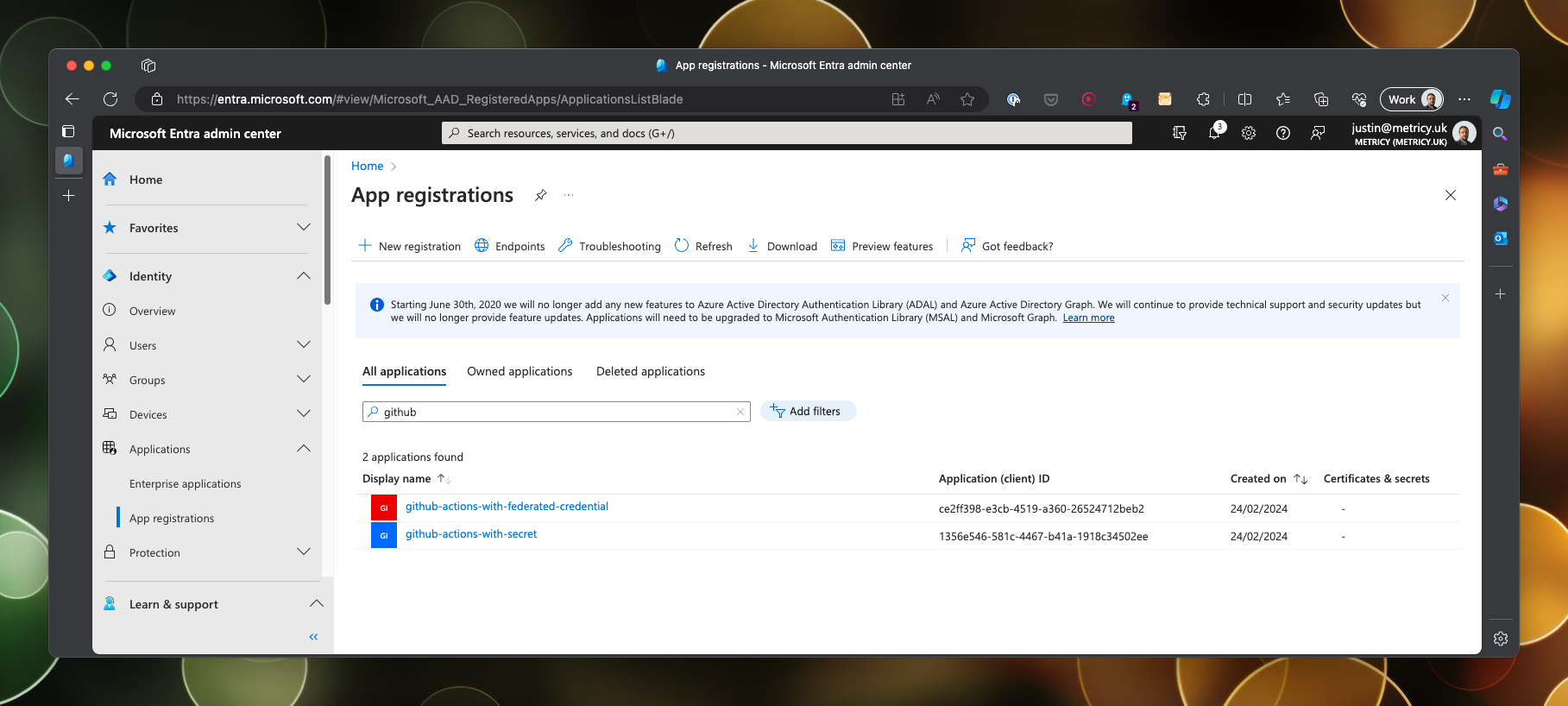The image size is (1568, 706).
Task: Toggle split screen icon in browser toolbar
Action: click(1244, 99)
